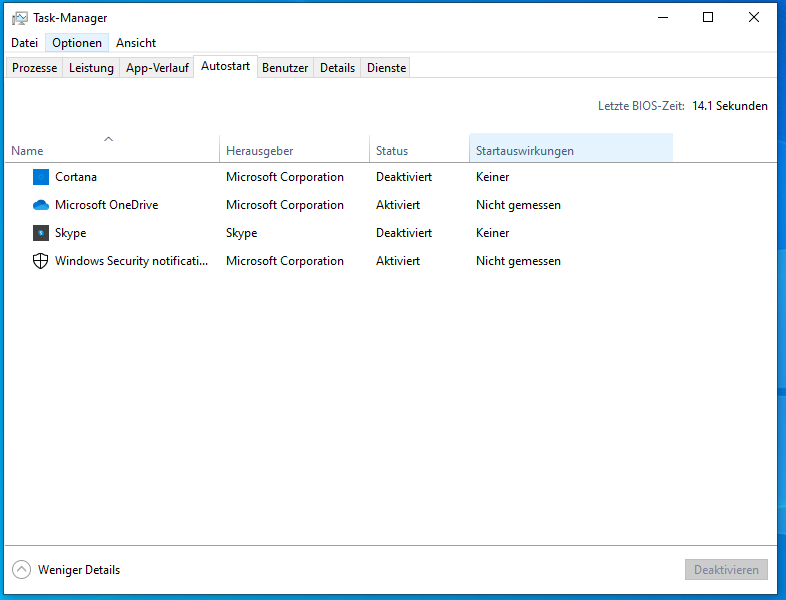Select the Skype entry name
The image size is (786, 600).
click(71, 233)
